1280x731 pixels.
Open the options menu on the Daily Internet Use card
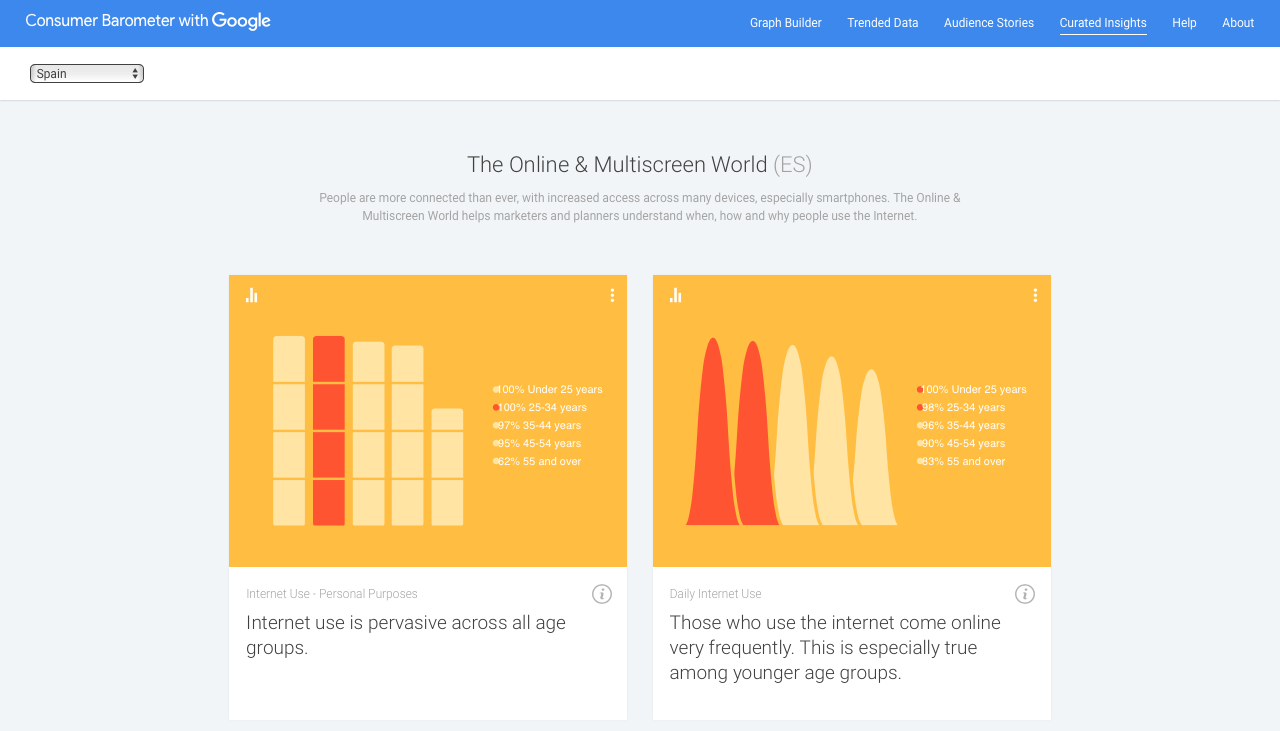point(1034,295)
